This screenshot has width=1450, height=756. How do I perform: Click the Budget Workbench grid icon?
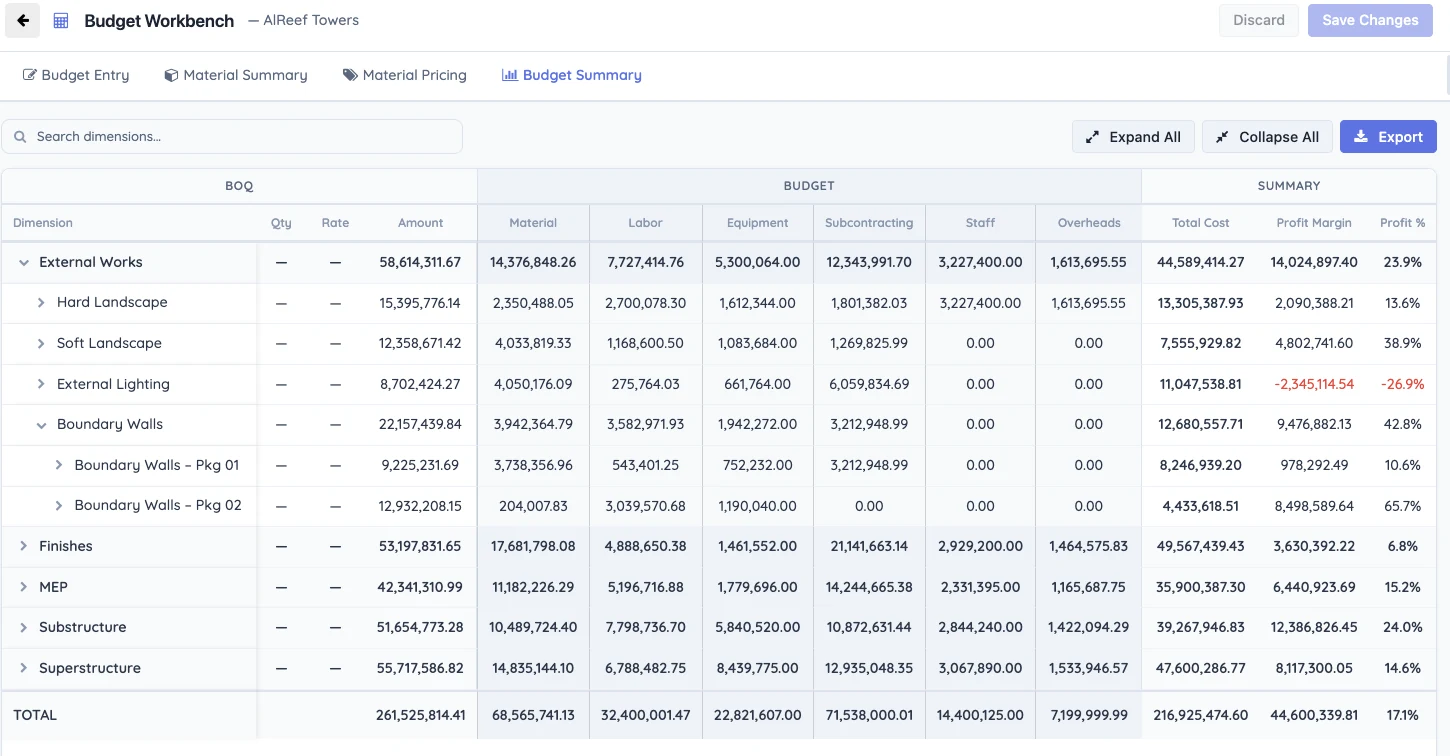click(x=61, y=20)
